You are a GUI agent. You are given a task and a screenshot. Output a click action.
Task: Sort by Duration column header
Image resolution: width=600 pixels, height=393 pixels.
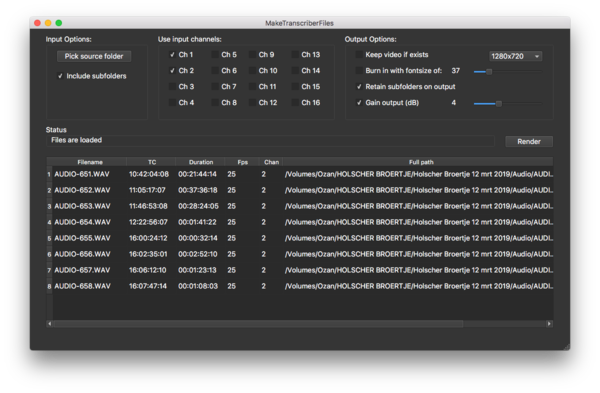201,162
